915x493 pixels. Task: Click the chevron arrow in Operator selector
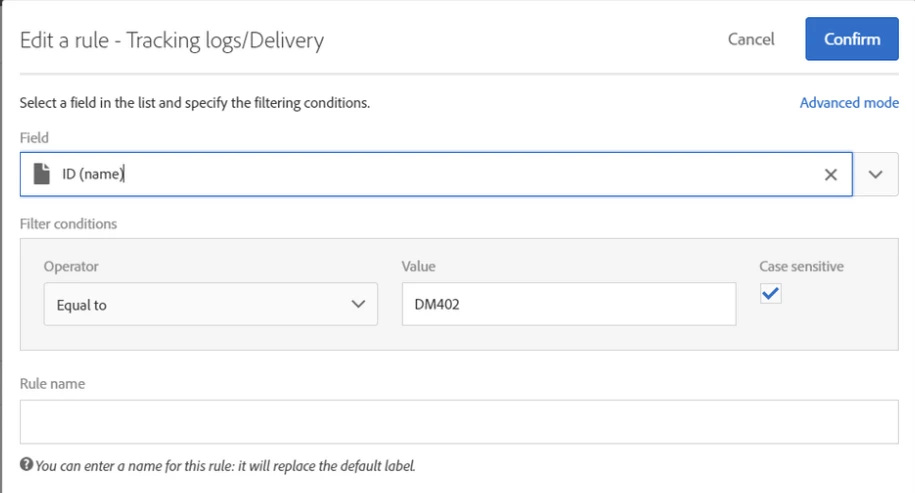[359, 305]
